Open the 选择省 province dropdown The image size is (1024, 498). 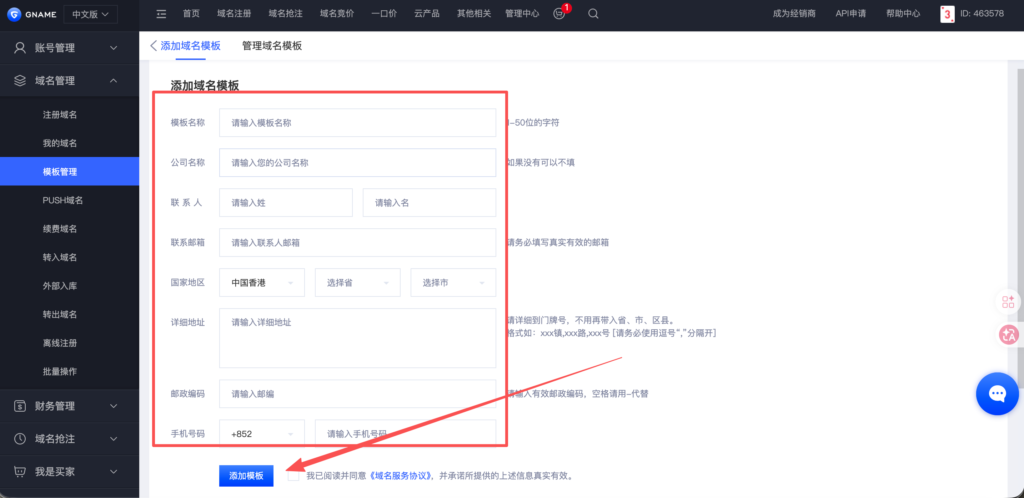tap(357, 283)
